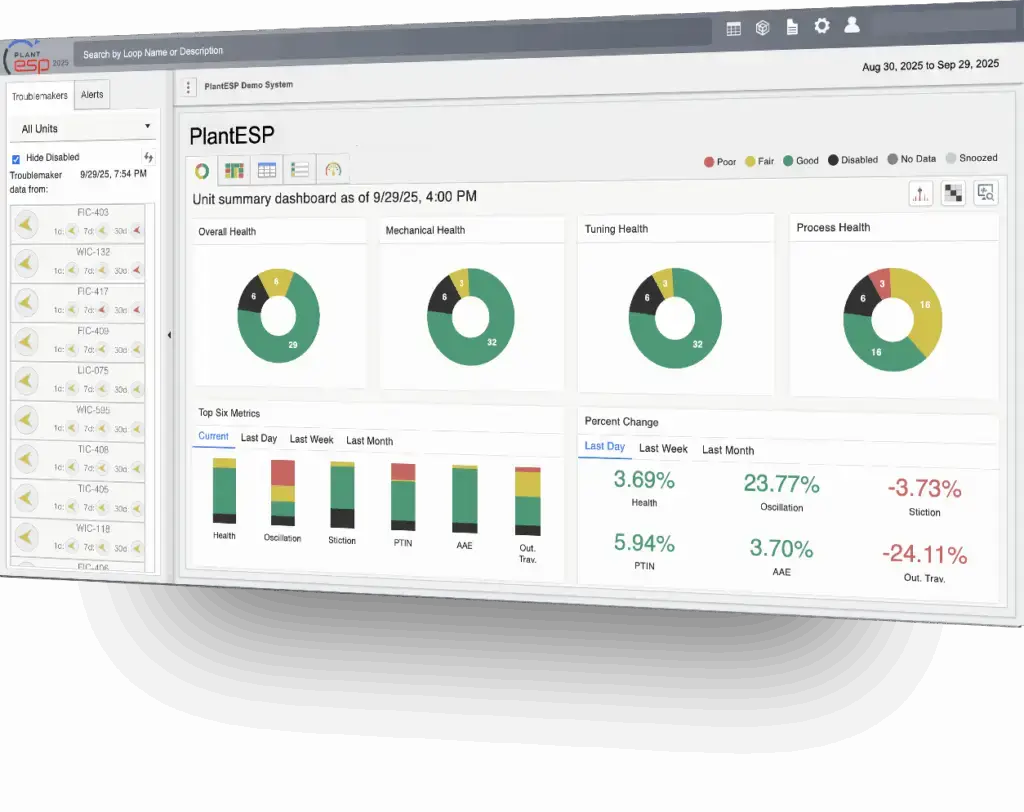1024x812 pixels.
Task: Open the gauge view icon tab
Action: pos(333,170)
